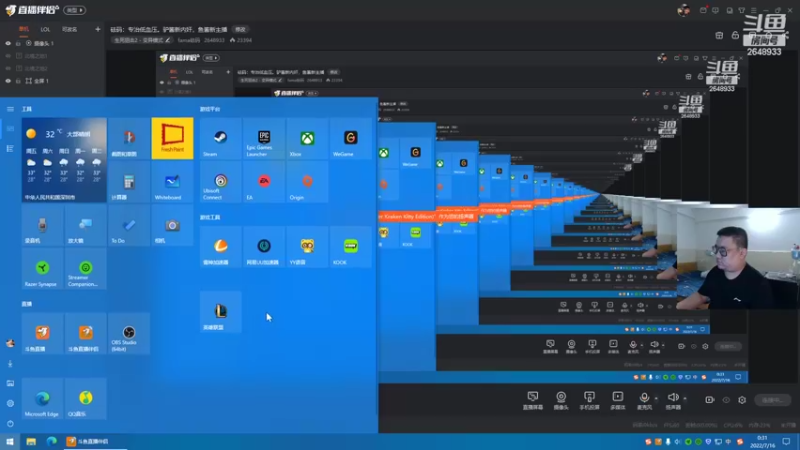Click the taskbar clock showing 2022/7/16

(x=762, y=442)
